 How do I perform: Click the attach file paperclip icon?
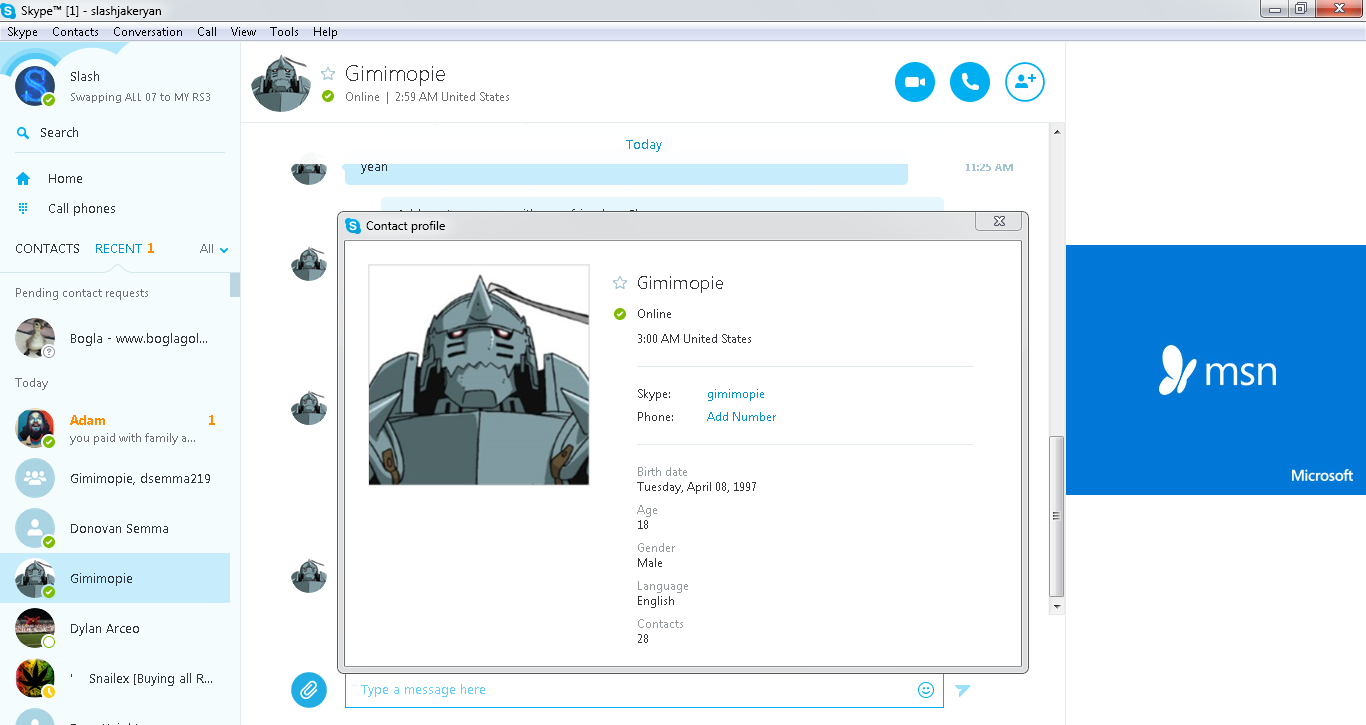[x=309, y=689]
